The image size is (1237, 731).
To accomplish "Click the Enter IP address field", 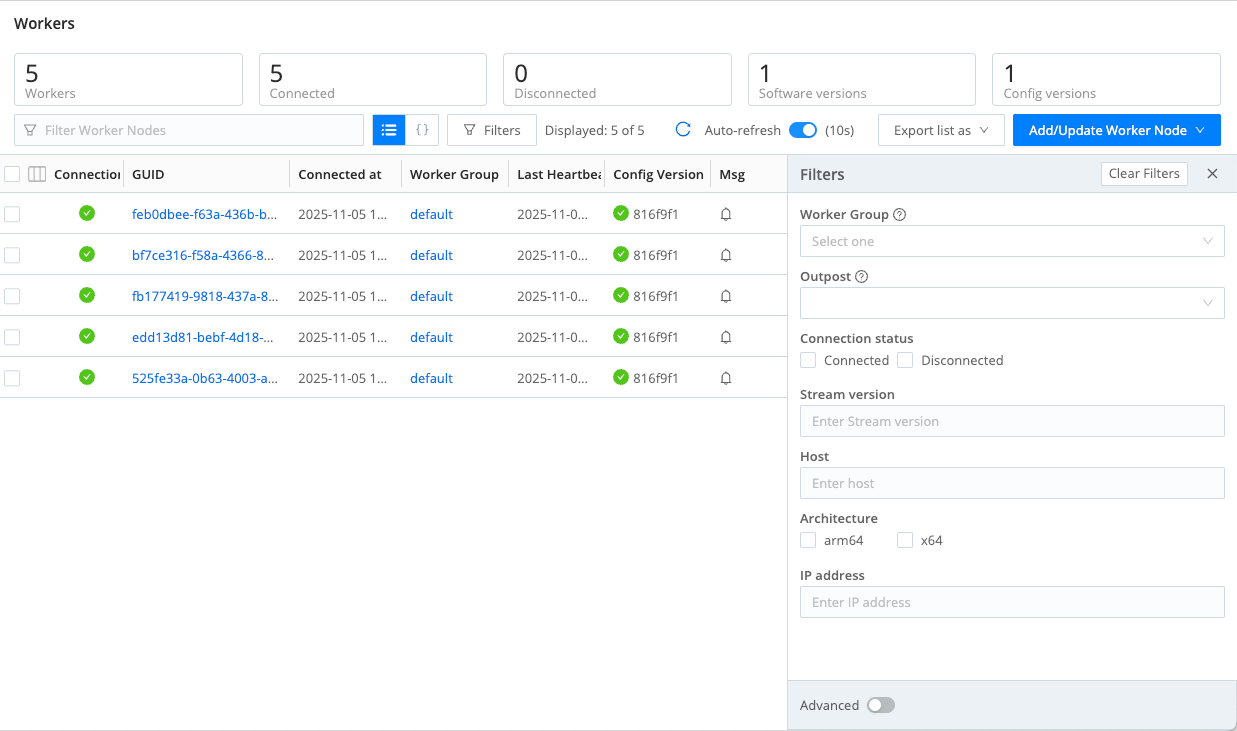I will [x=1012, y=602].
